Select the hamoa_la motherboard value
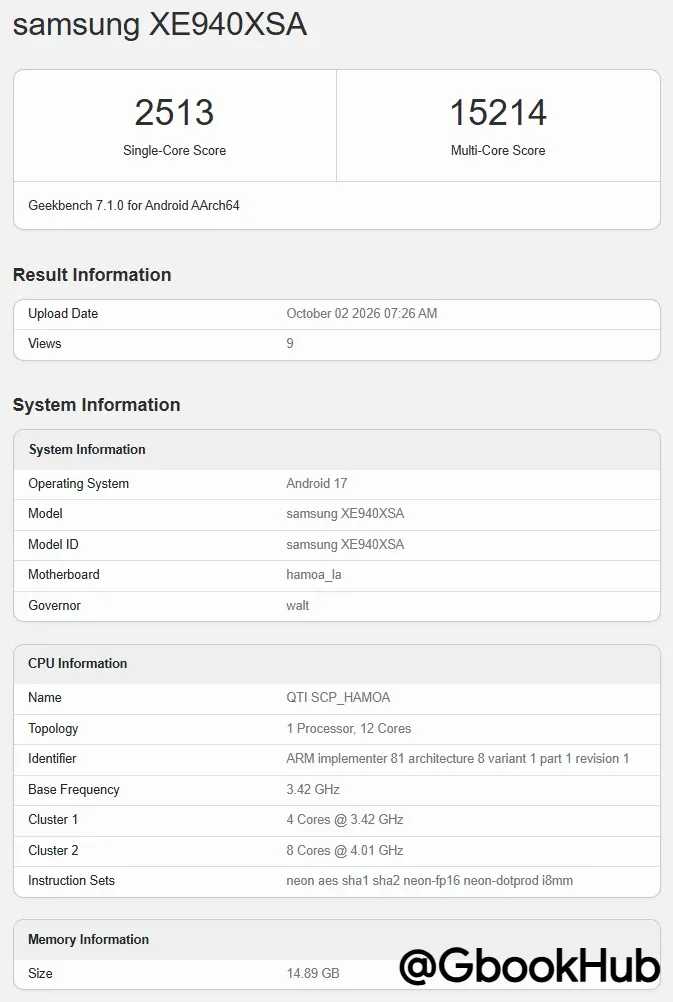The image size is (673, 1002). [x=314, y=574]
